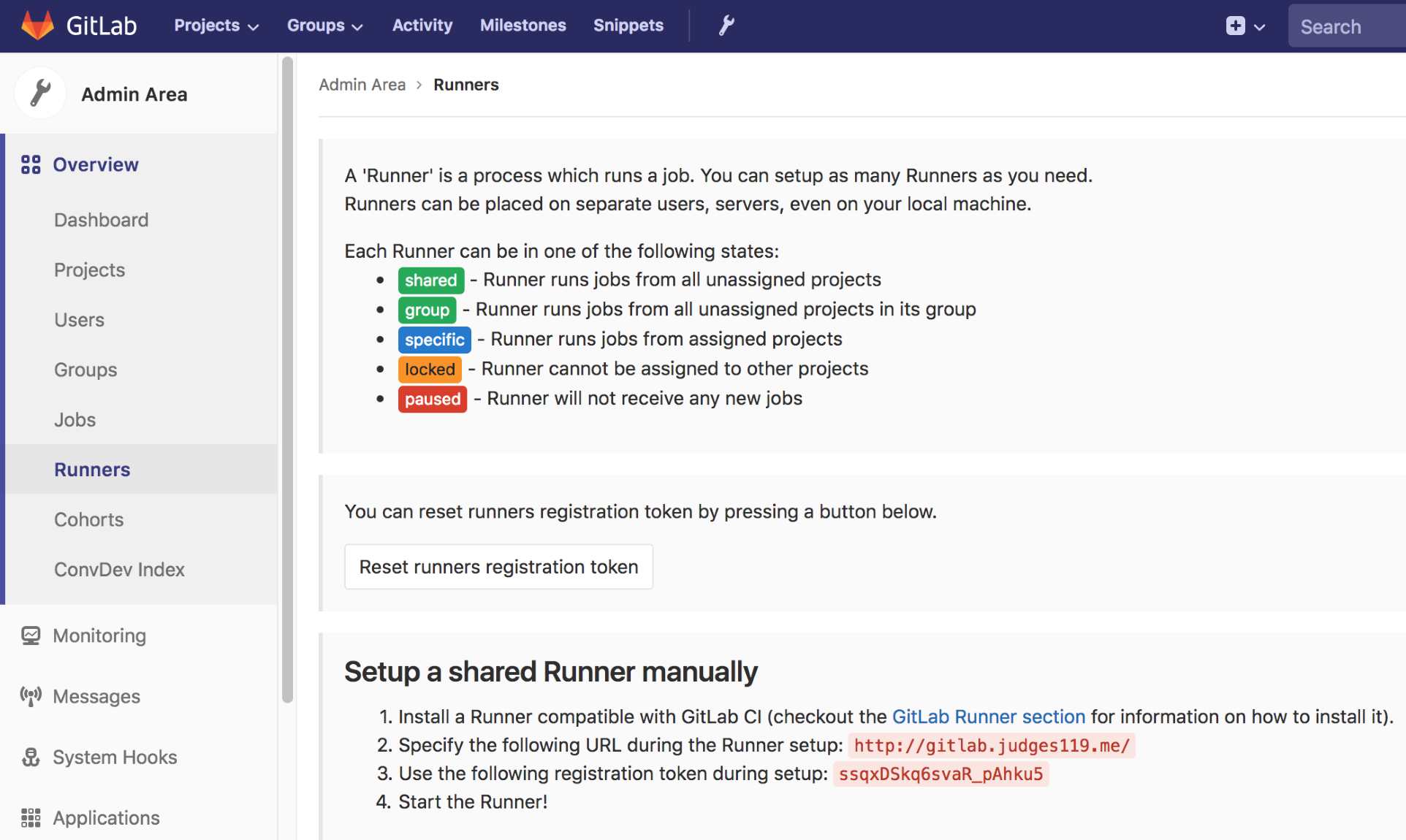Open Activity in top navigation
This screenshot has height=840, width=1406.
tap(422, 26)
